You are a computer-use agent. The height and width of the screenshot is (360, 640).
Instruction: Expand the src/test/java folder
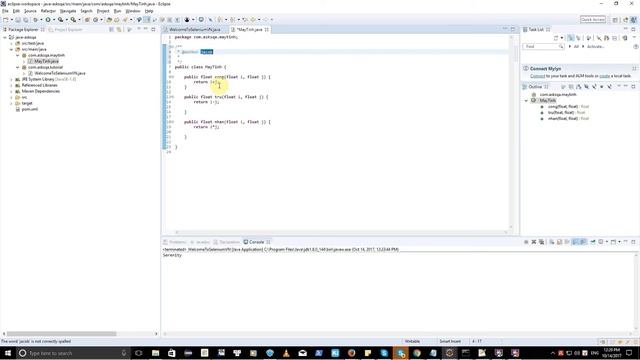[x=11, y=43]
